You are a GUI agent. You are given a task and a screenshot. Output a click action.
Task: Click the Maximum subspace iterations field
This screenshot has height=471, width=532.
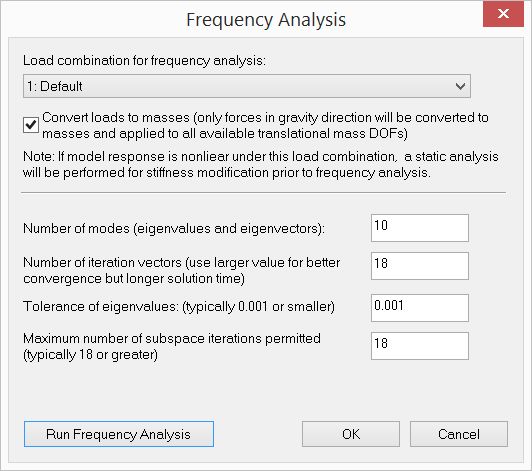coord(420,346)
